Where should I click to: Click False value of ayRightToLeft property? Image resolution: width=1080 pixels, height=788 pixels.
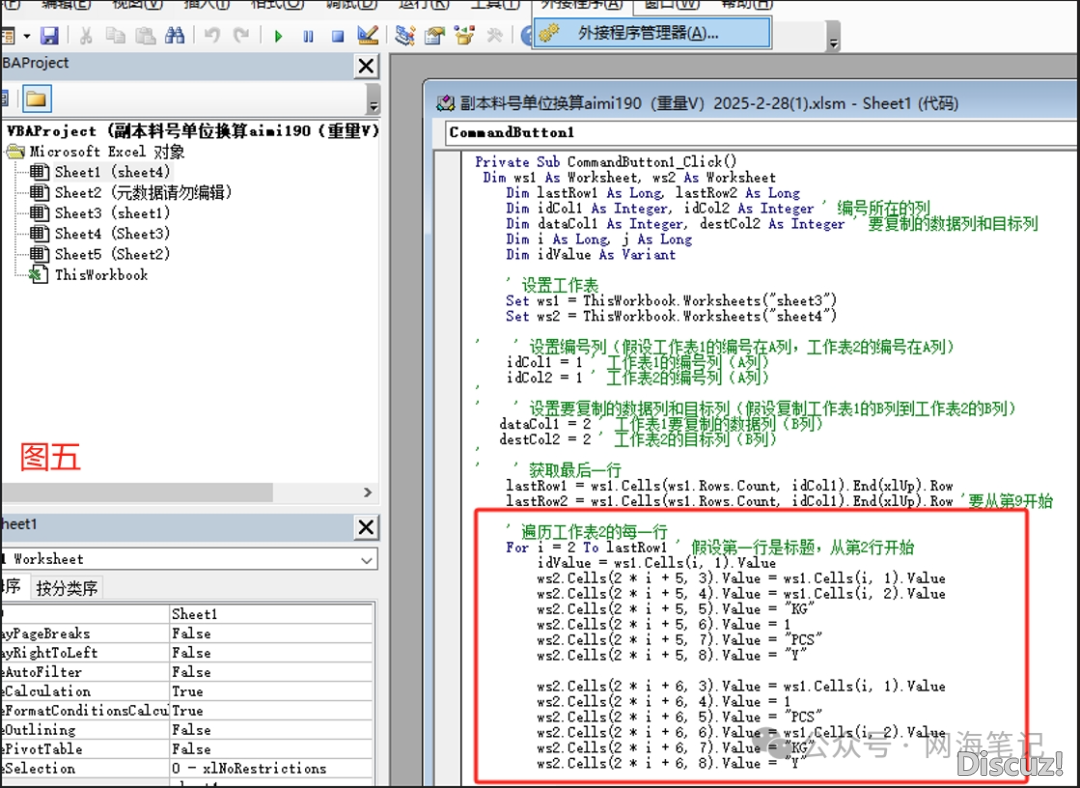click(x=271, y=652)
